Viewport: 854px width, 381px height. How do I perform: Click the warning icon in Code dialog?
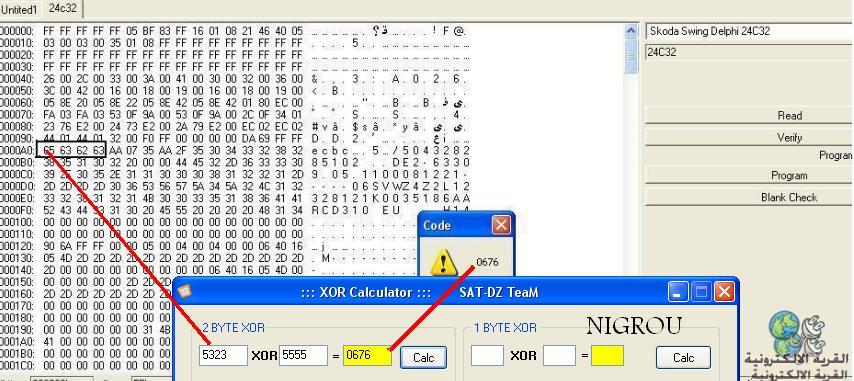[444, 263]
